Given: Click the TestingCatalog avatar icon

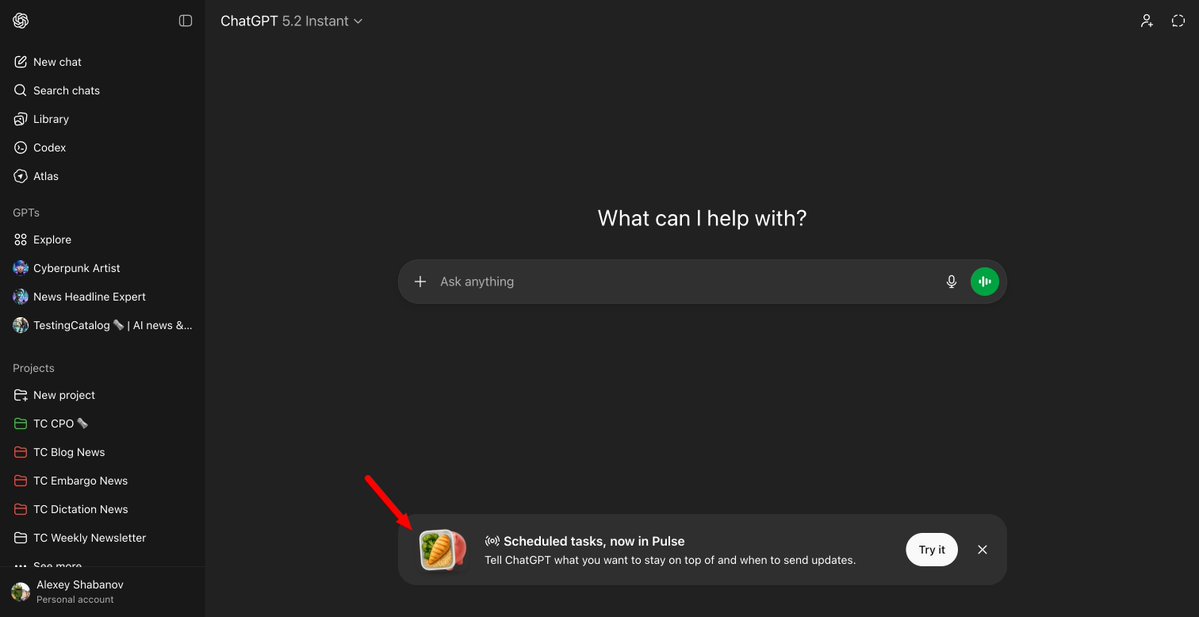Looking at the screenshot, I should (21, 325).
